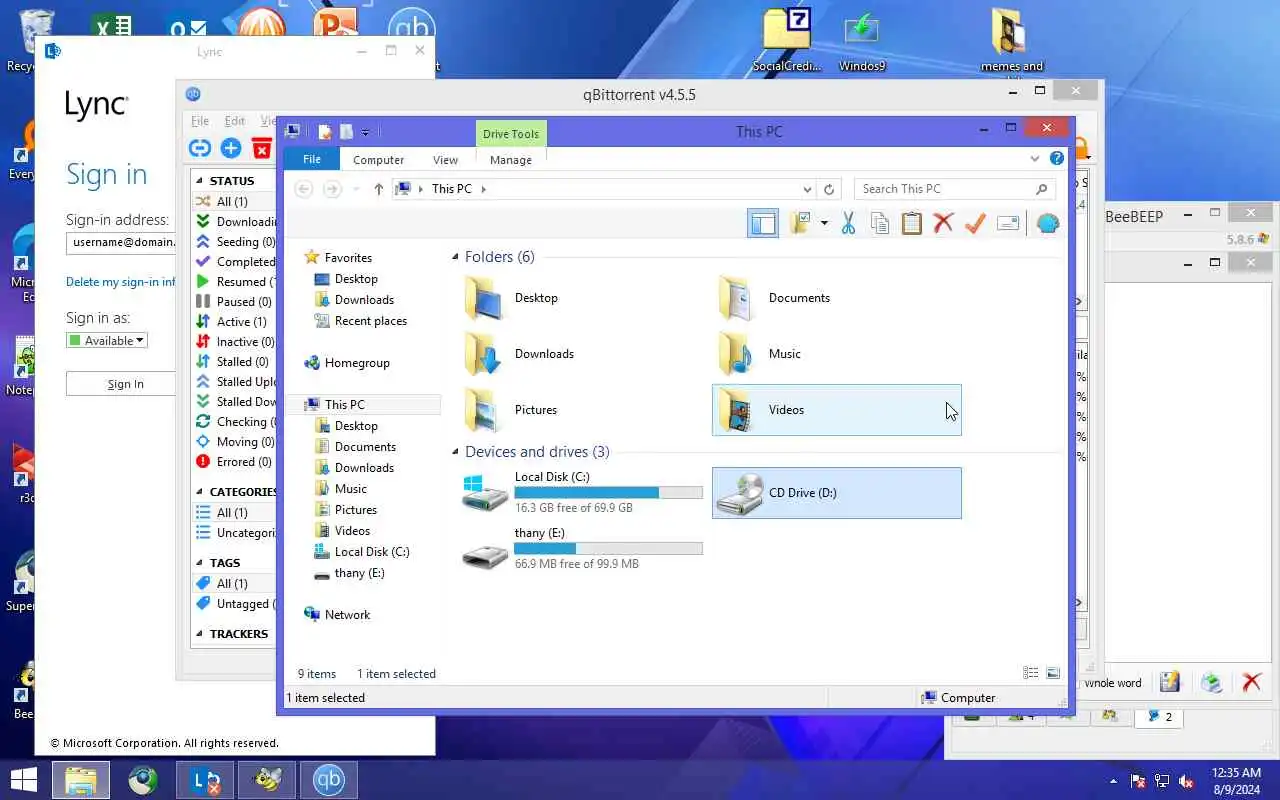Click the blue shell settings icon in Explorer toolbar
This screenshot has width=1280, height=800.
[x=1047, y=223]
